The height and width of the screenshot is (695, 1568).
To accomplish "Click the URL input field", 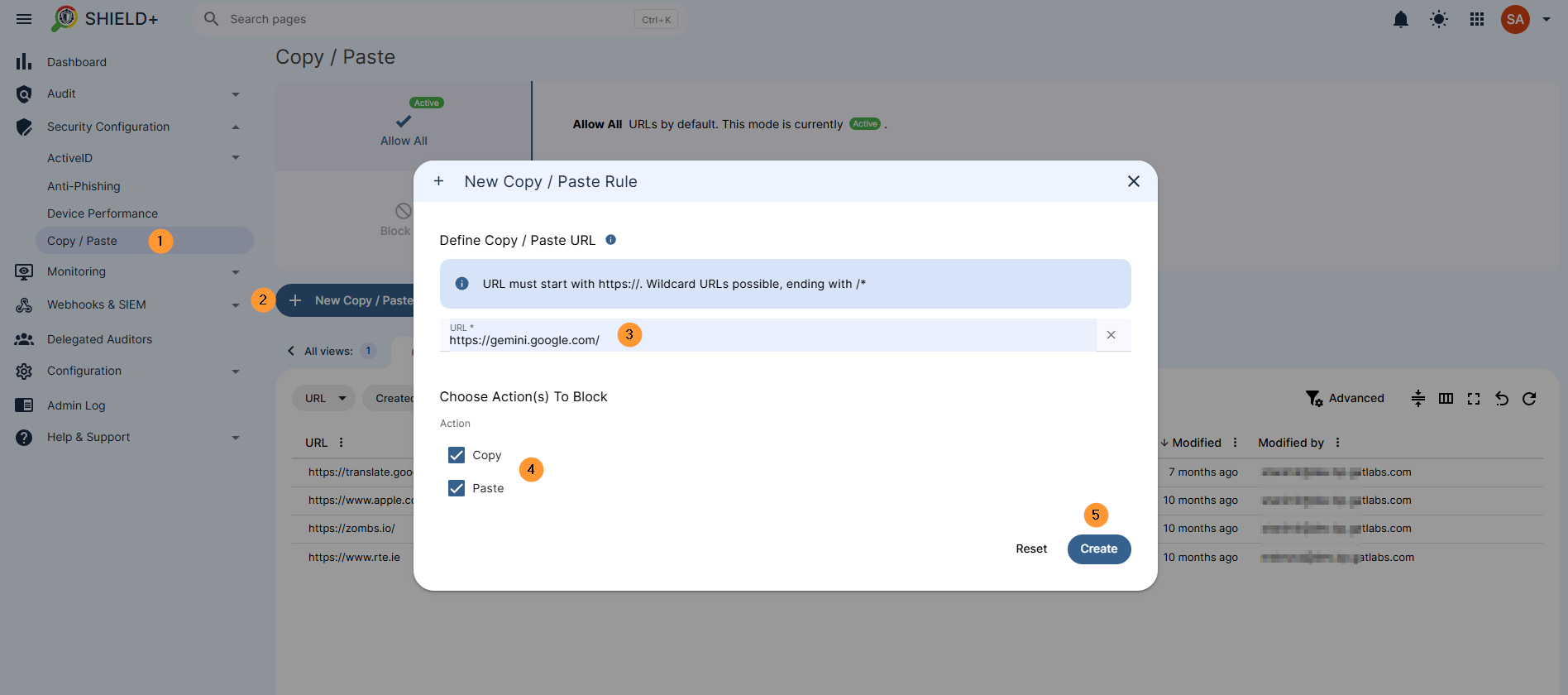I will point(767,335).
